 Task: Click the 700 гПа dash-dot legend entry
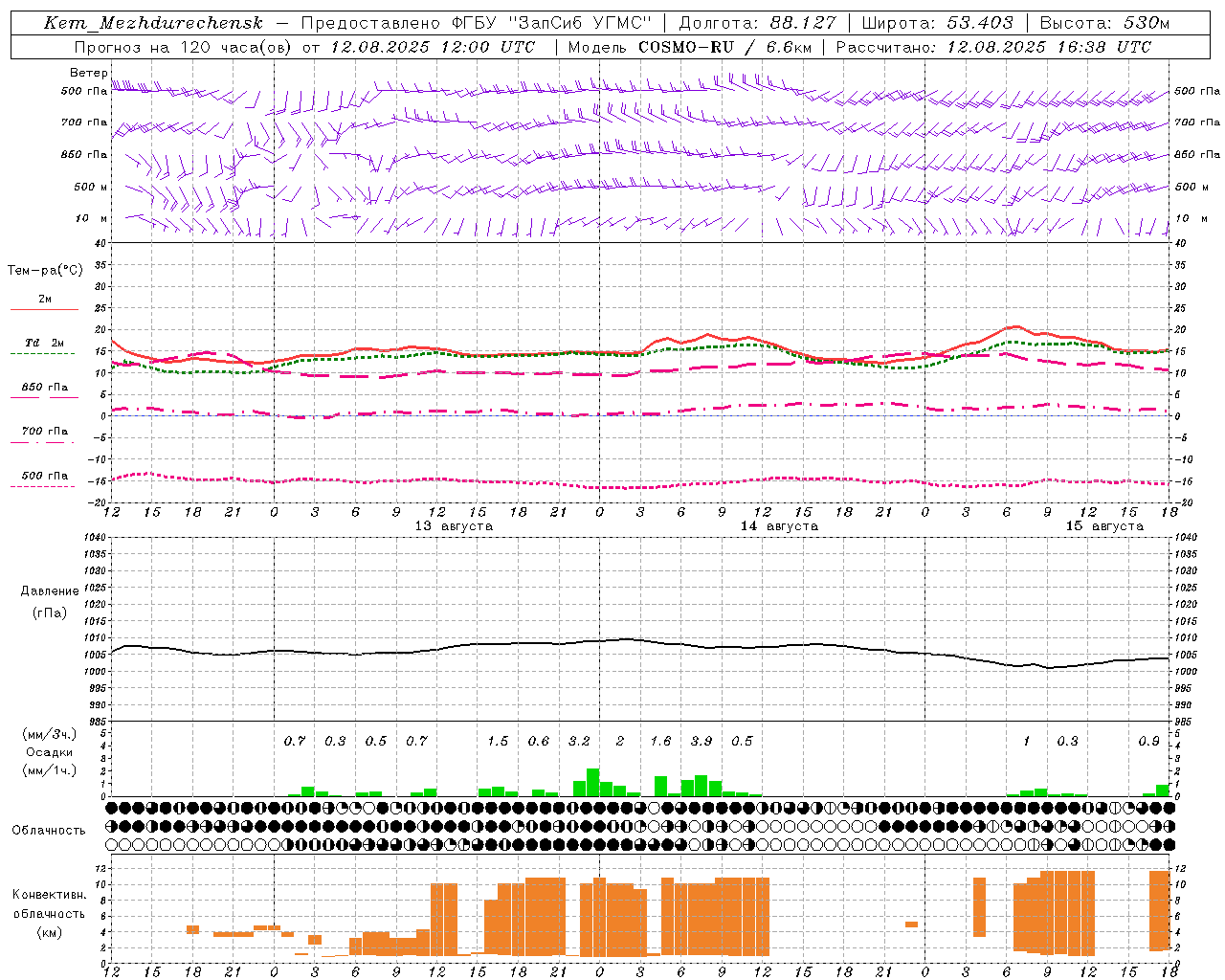click(x=44, y=435)
